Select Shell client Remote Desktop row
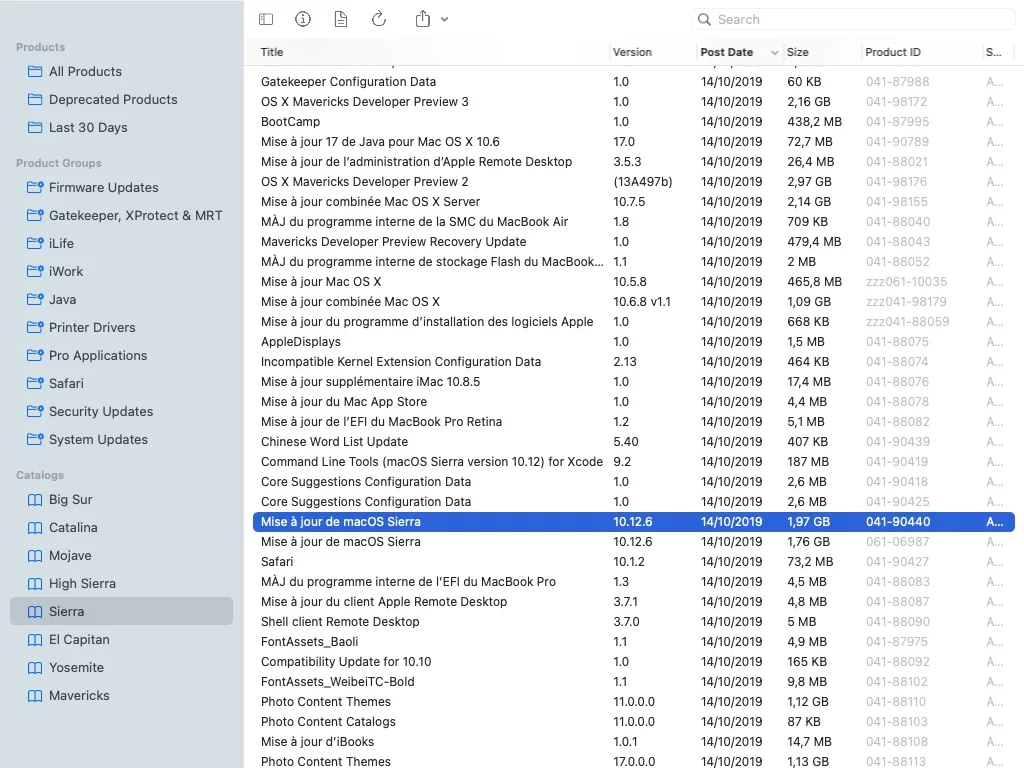 (x=633, y=622)
